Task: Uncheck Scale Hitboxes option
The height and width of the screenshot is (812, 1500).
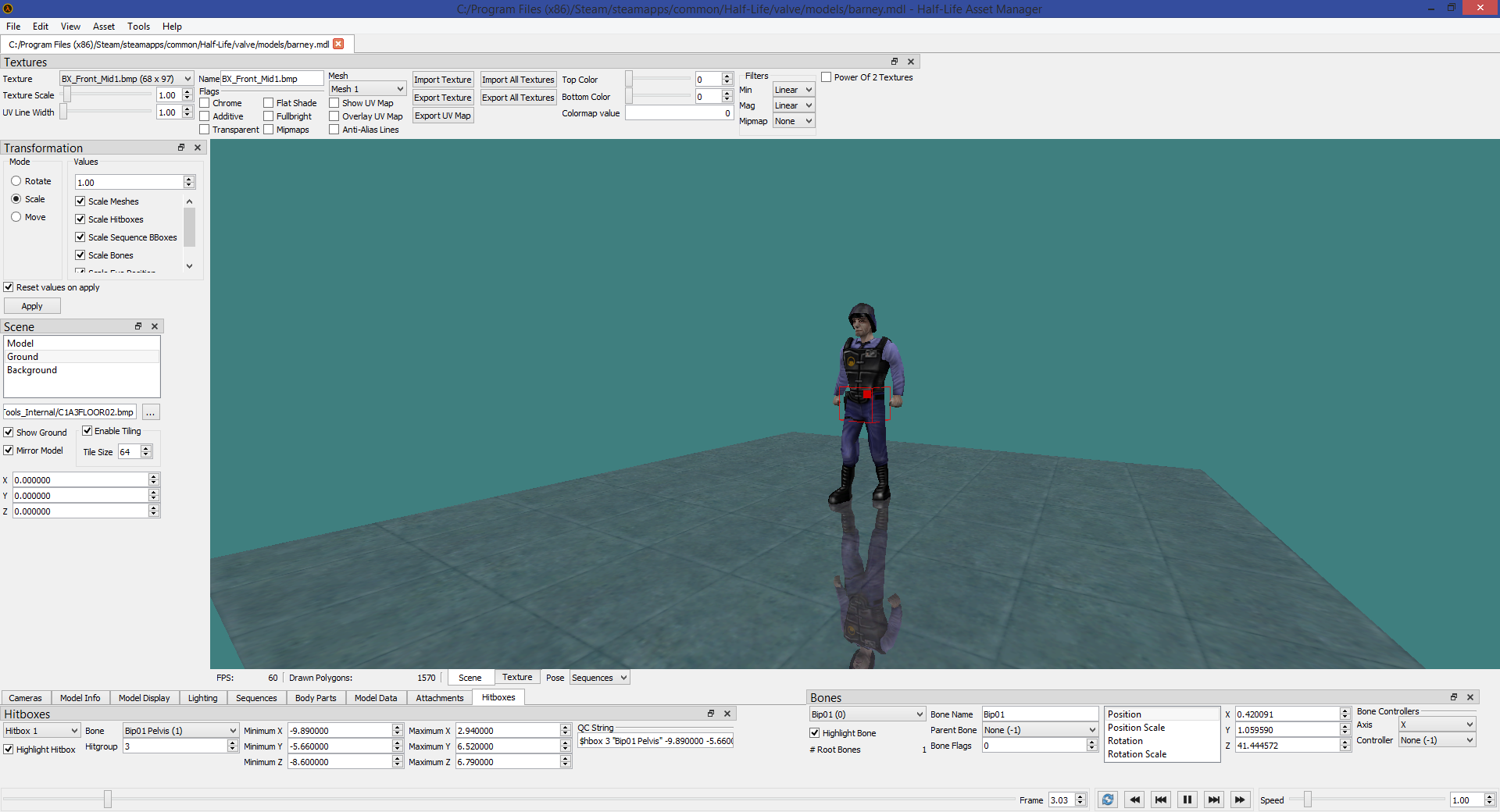Action: click(x=80, y=219)
